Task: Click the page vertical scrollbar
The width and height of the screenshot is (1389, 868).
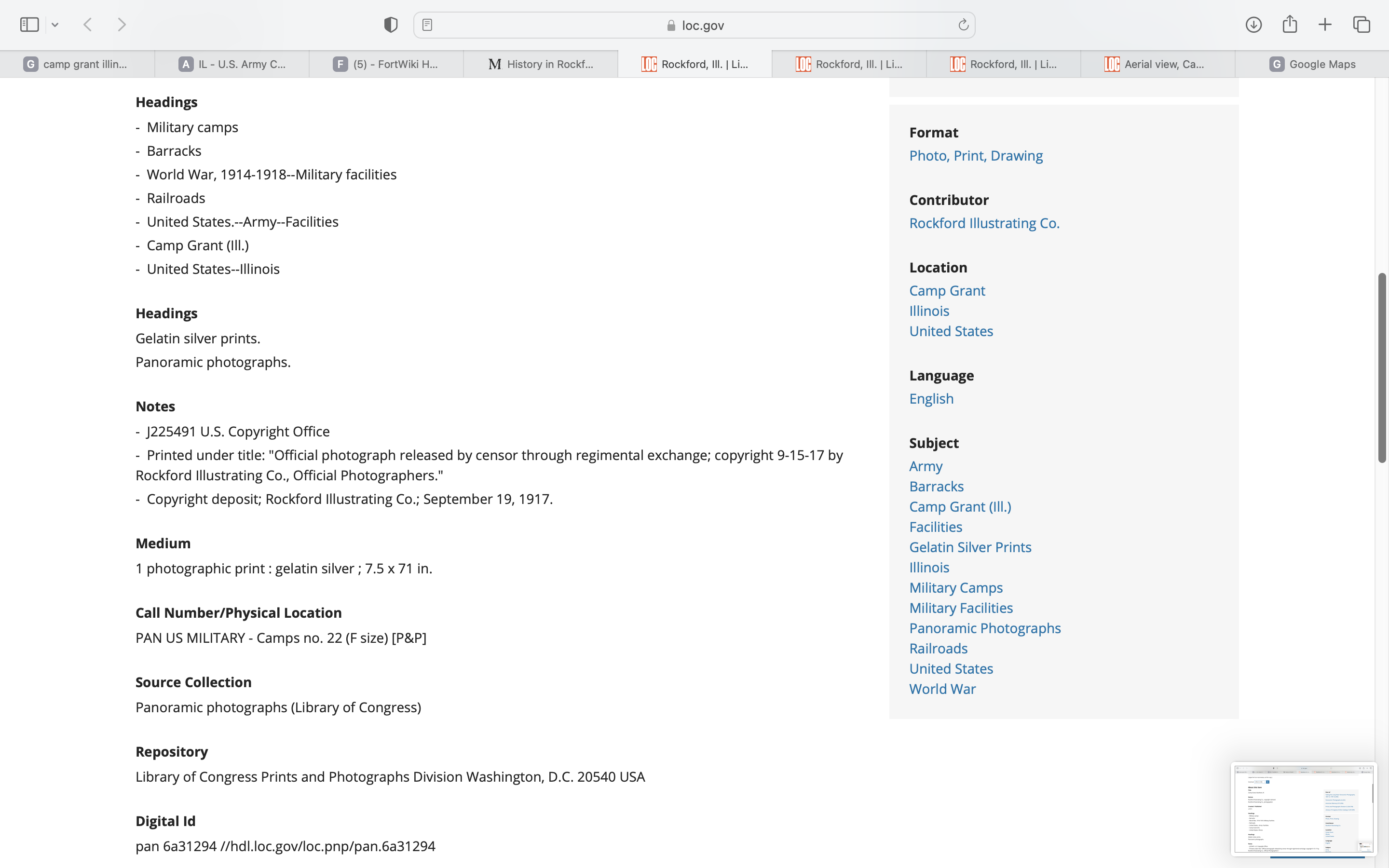Action: 1382,367
